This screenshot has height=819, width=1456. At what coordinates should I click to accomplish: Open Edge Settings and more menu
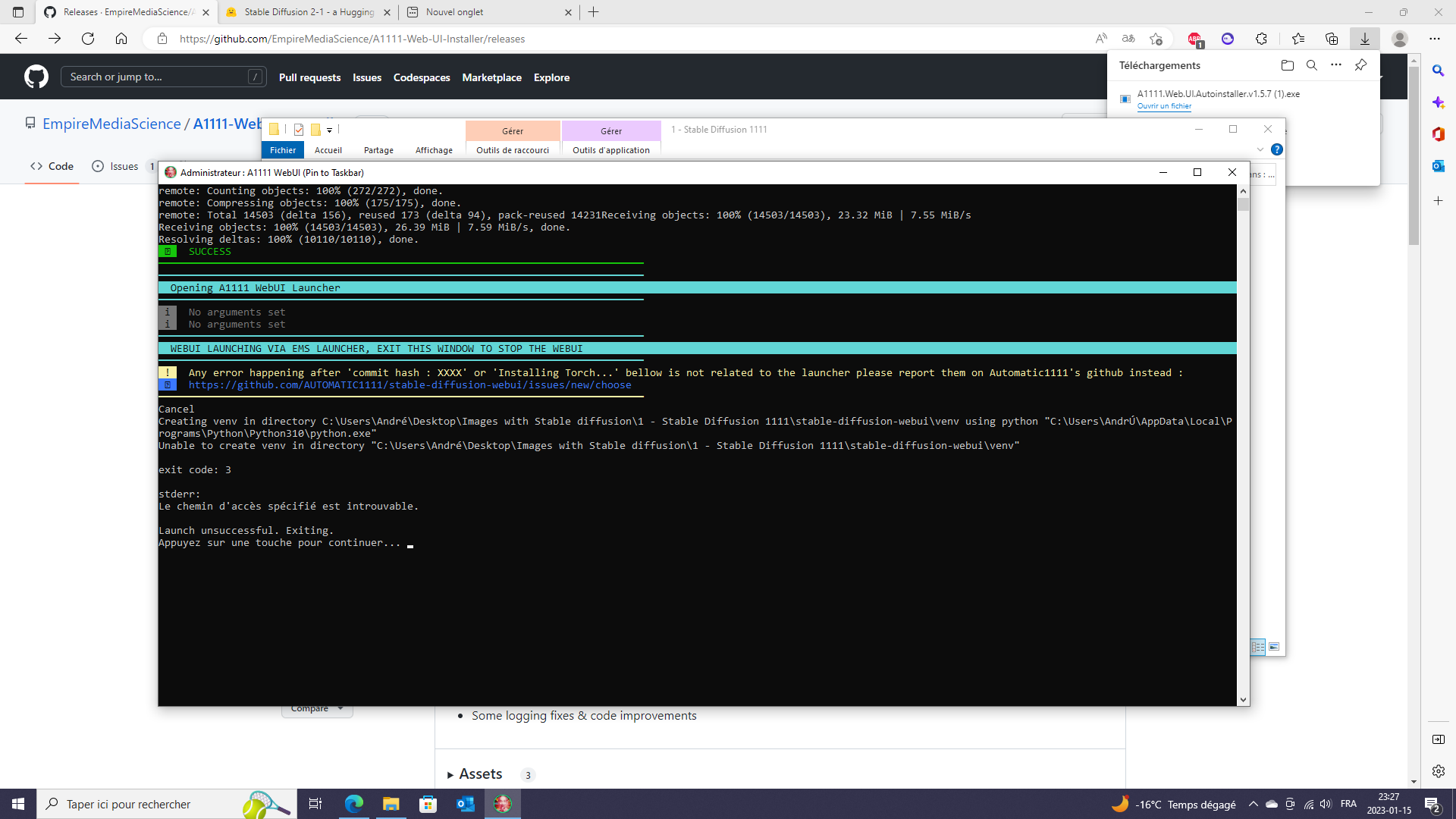click(1435, 39)
